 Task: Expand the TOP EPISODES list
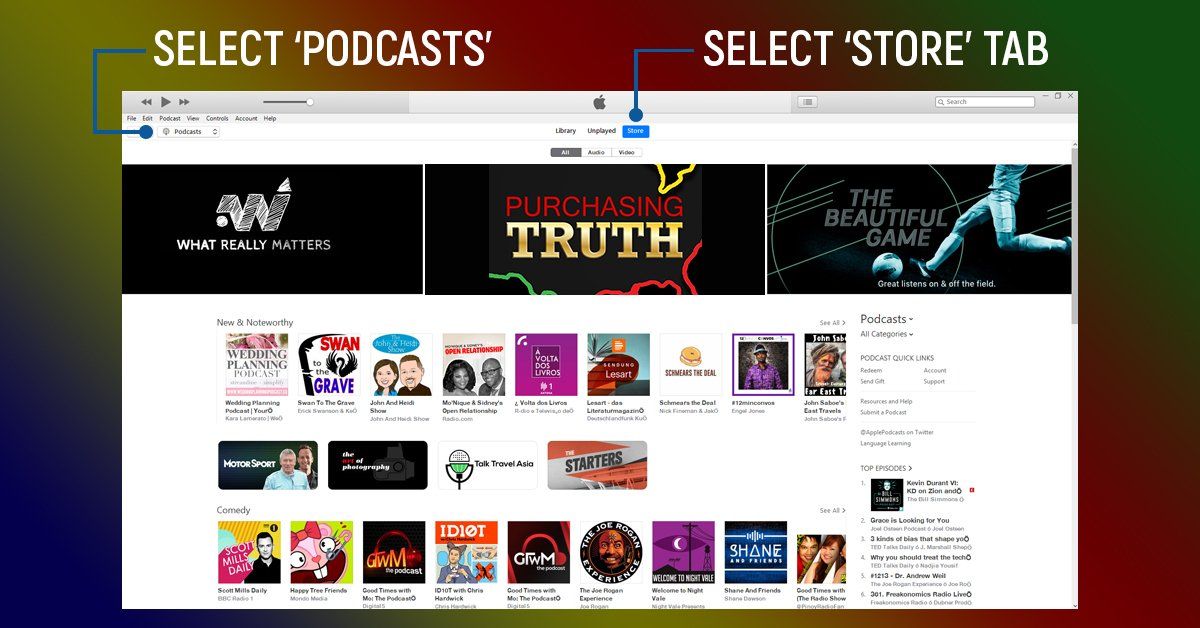[x=886, y=468]
